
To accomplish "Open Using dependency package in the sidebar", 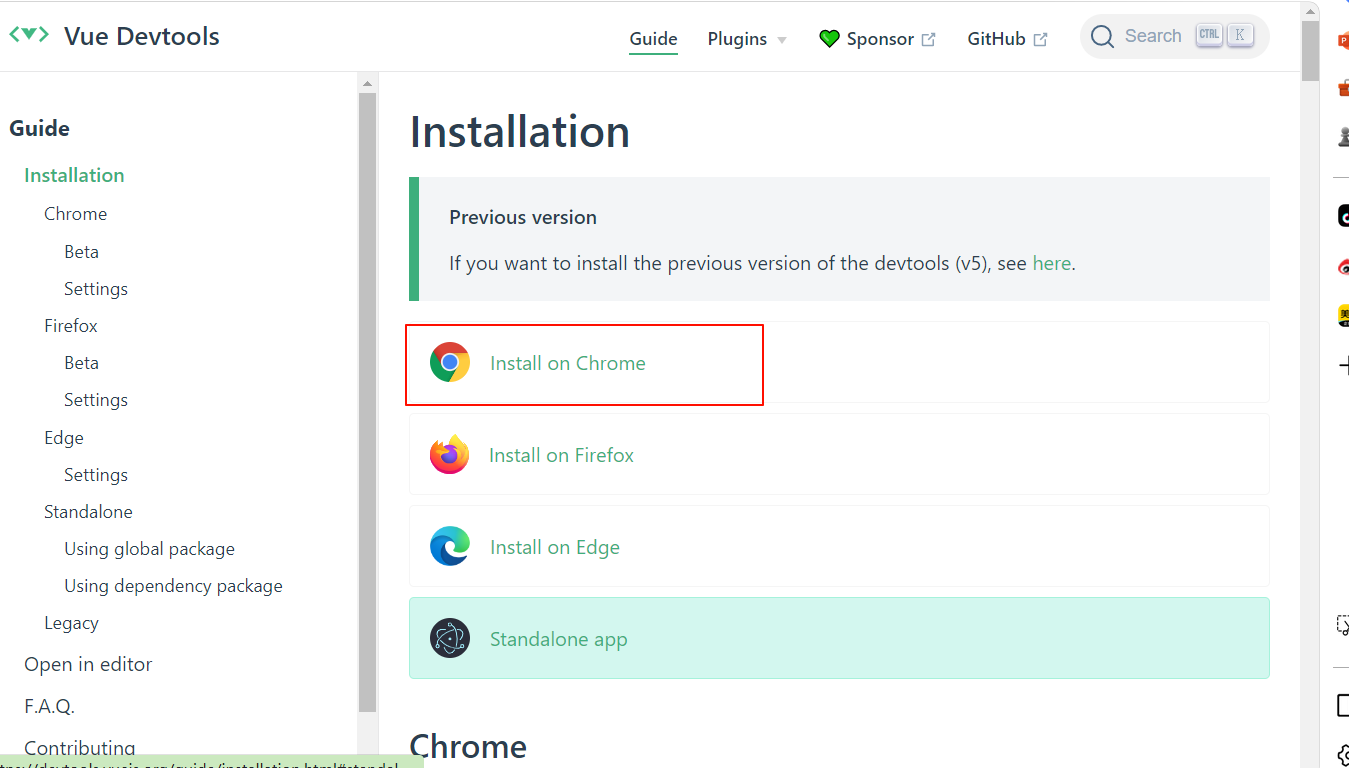I will [x=173, y=586].
